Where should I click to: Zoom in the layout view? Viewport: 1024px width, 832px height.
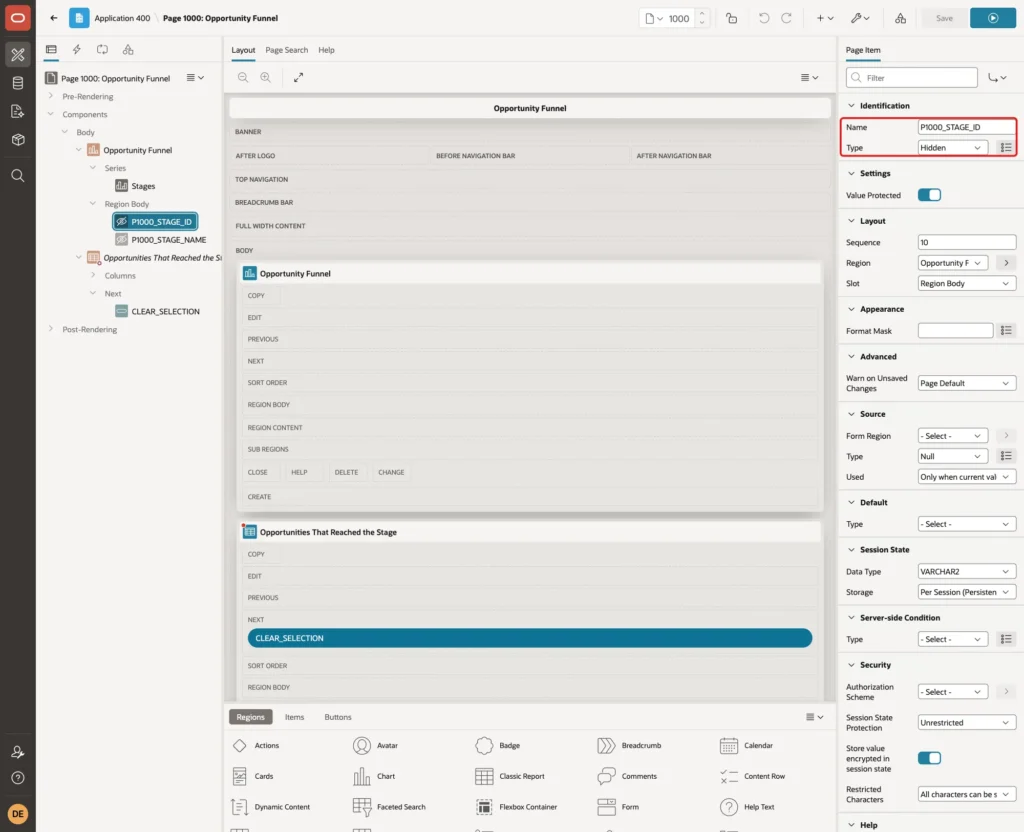266,77
